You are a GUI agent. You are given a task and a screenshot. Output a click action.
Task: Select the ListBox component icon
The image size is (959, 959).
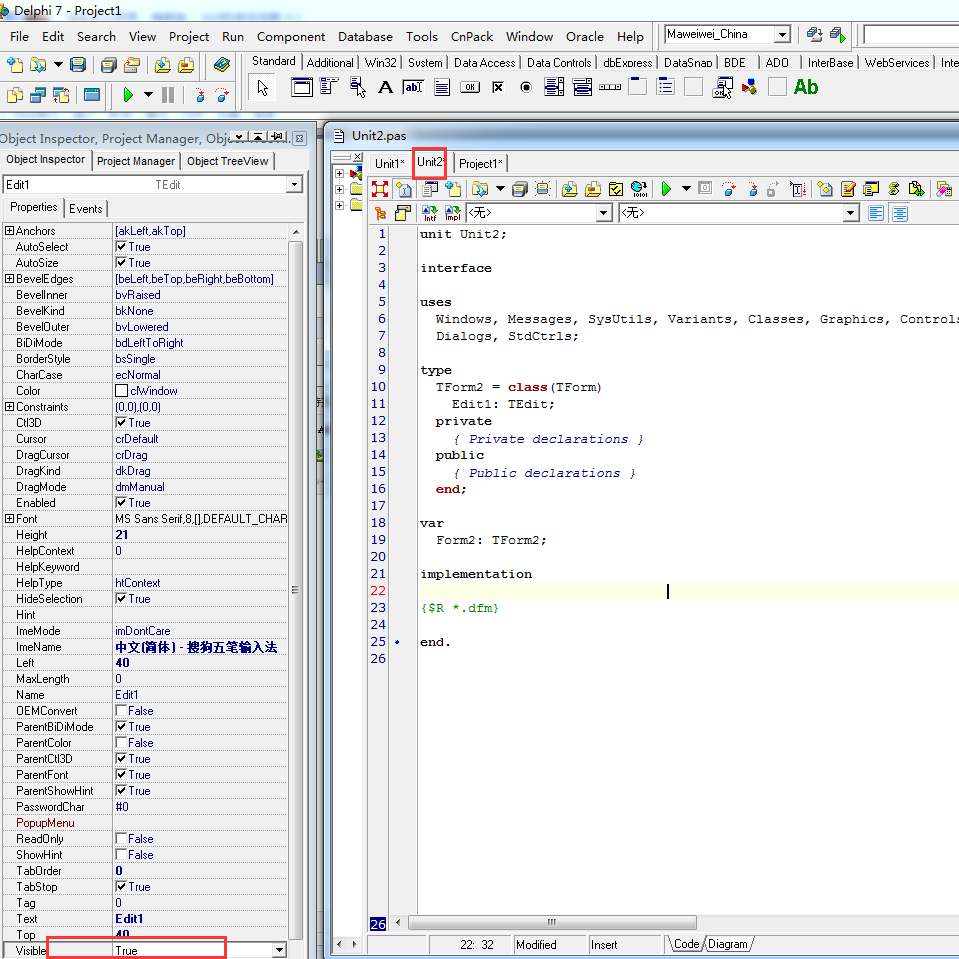[x=554, y=87]
